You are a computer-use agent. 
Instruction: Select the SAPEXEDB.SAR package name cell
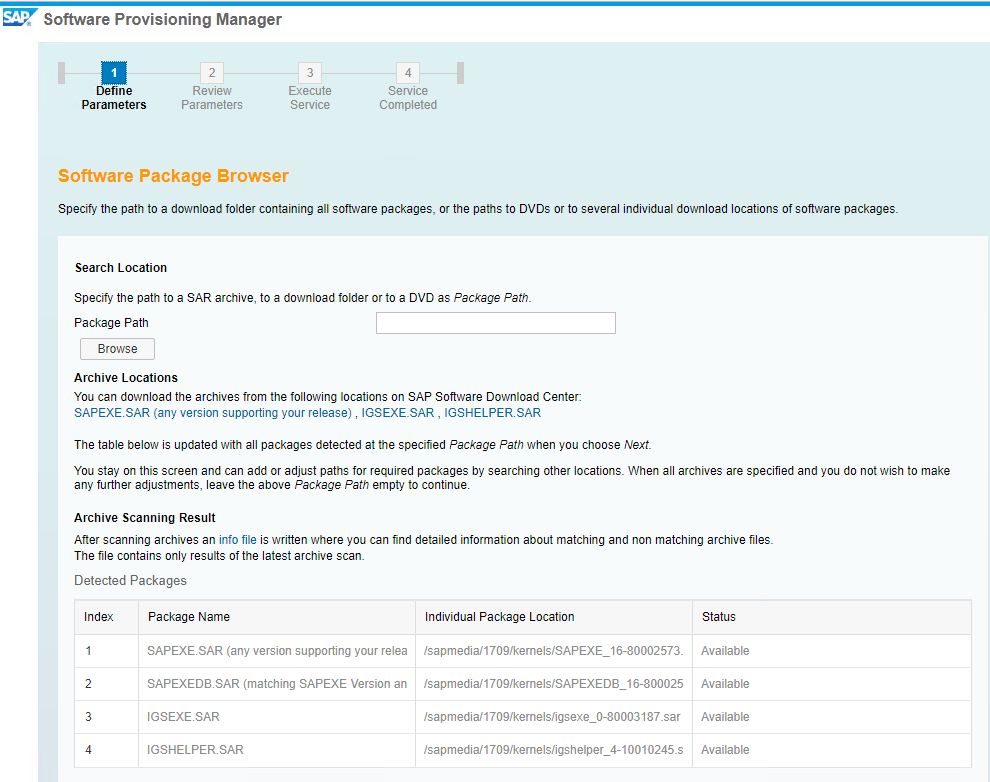point(277,684)
